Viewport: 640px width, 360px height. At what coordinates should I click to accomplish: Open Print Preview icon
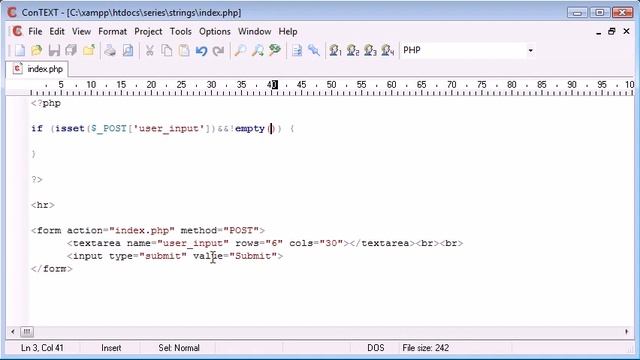tap(128, 51)
